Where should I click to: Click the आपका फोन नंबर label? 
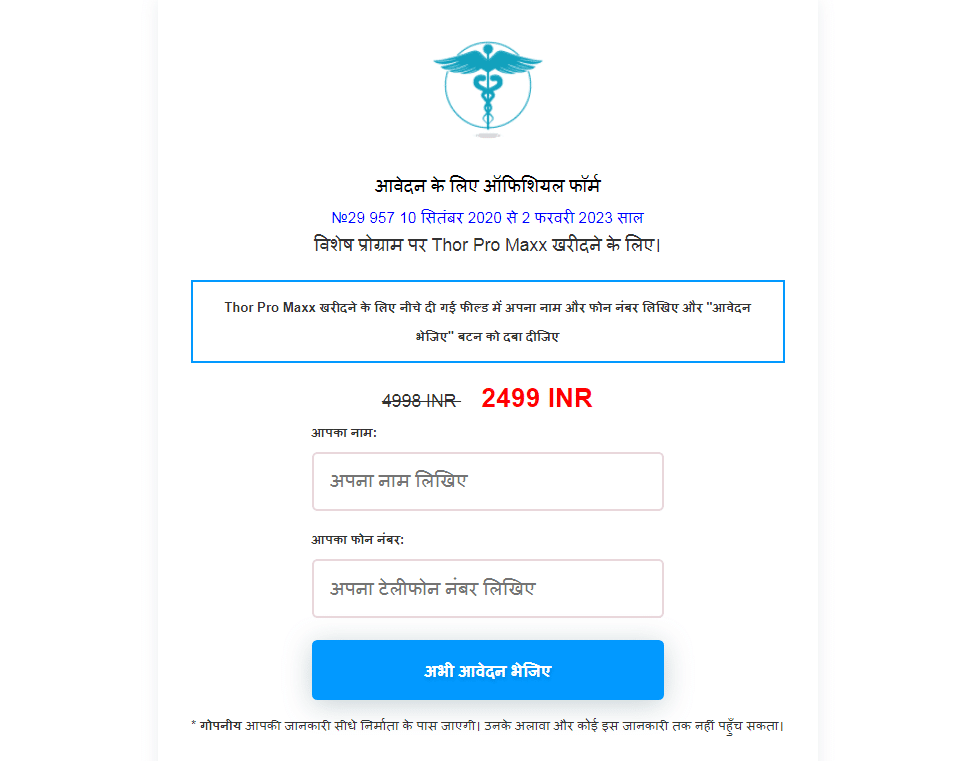[358, 539]
